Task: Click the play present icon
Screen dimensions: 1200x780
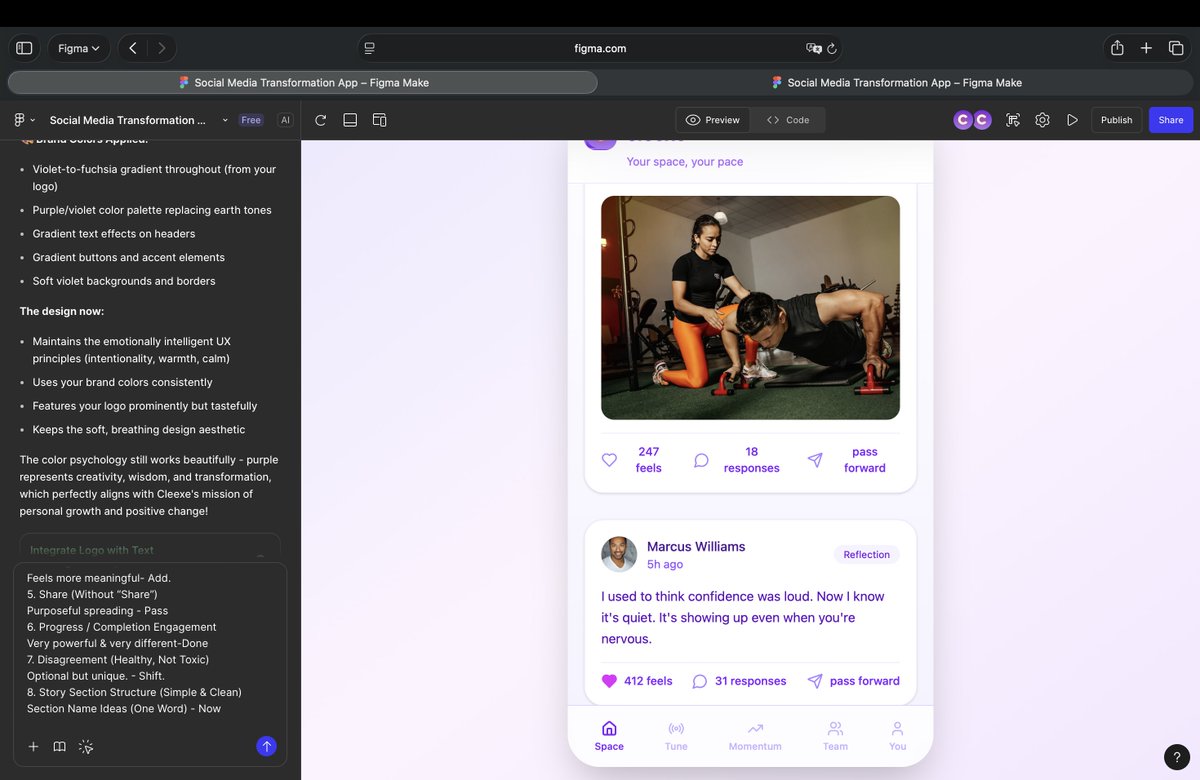Action: point(1072,120)
